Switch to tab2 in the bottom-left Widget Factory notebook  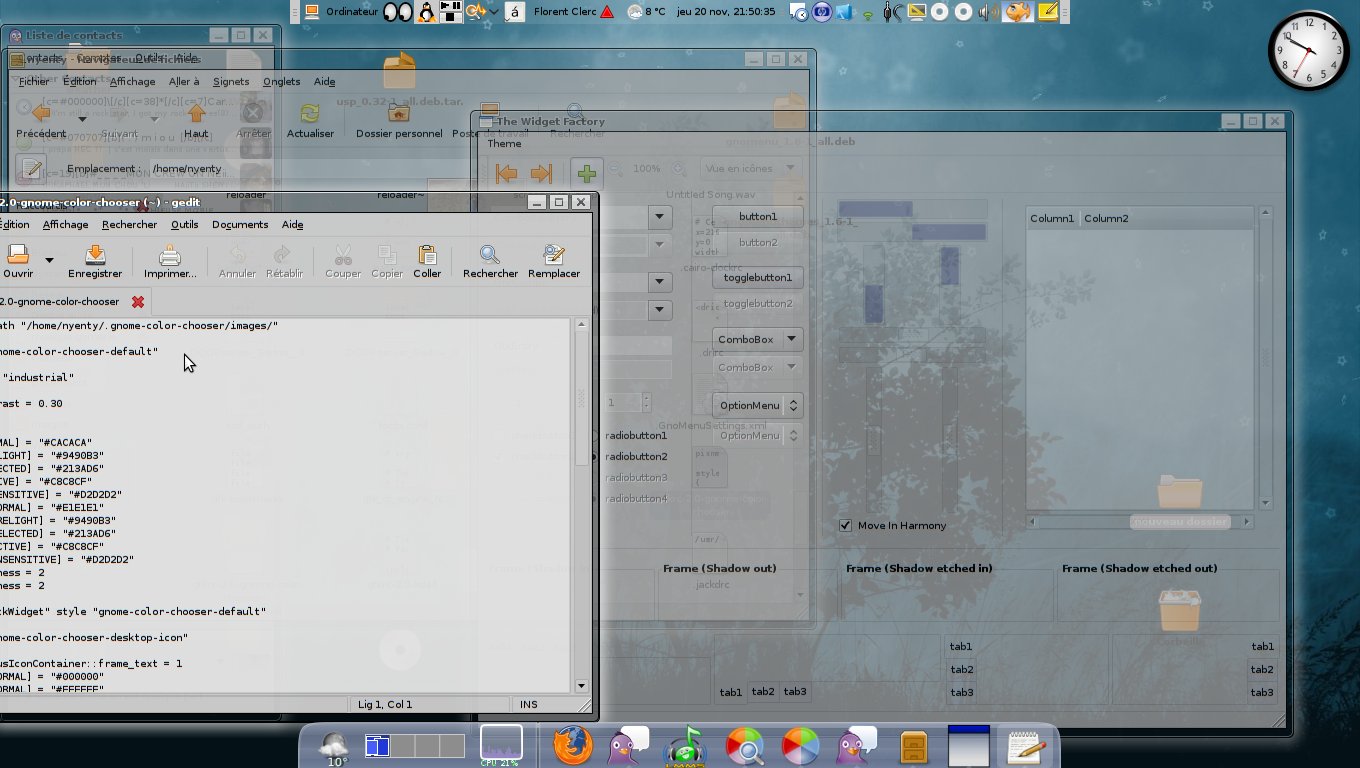pos(763,692)
